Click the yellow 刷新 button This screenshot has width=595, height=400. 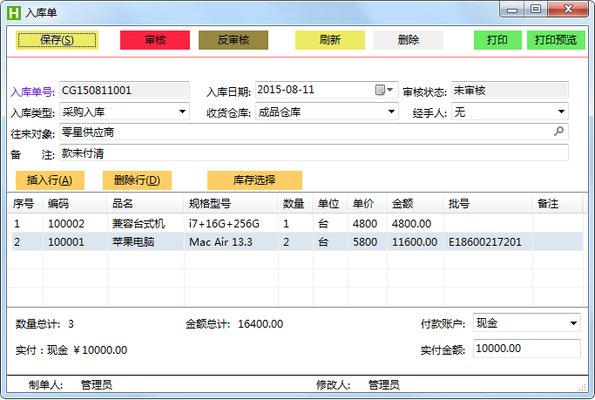tap(330, 40)
